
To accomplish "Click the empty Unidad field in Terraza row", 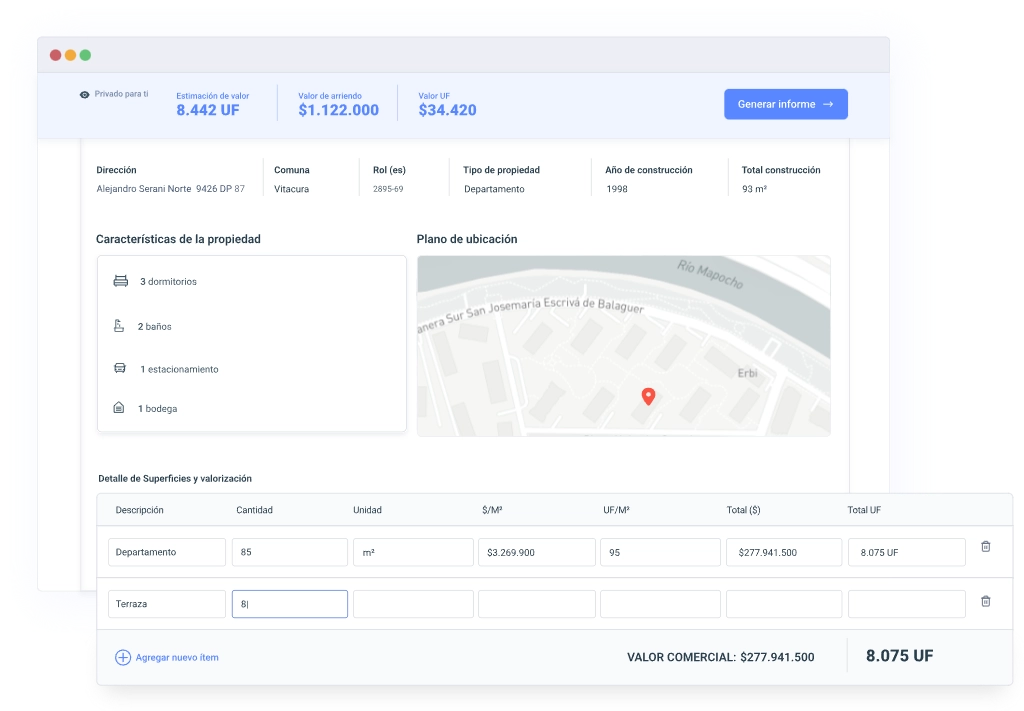I will tap(413, 604).
